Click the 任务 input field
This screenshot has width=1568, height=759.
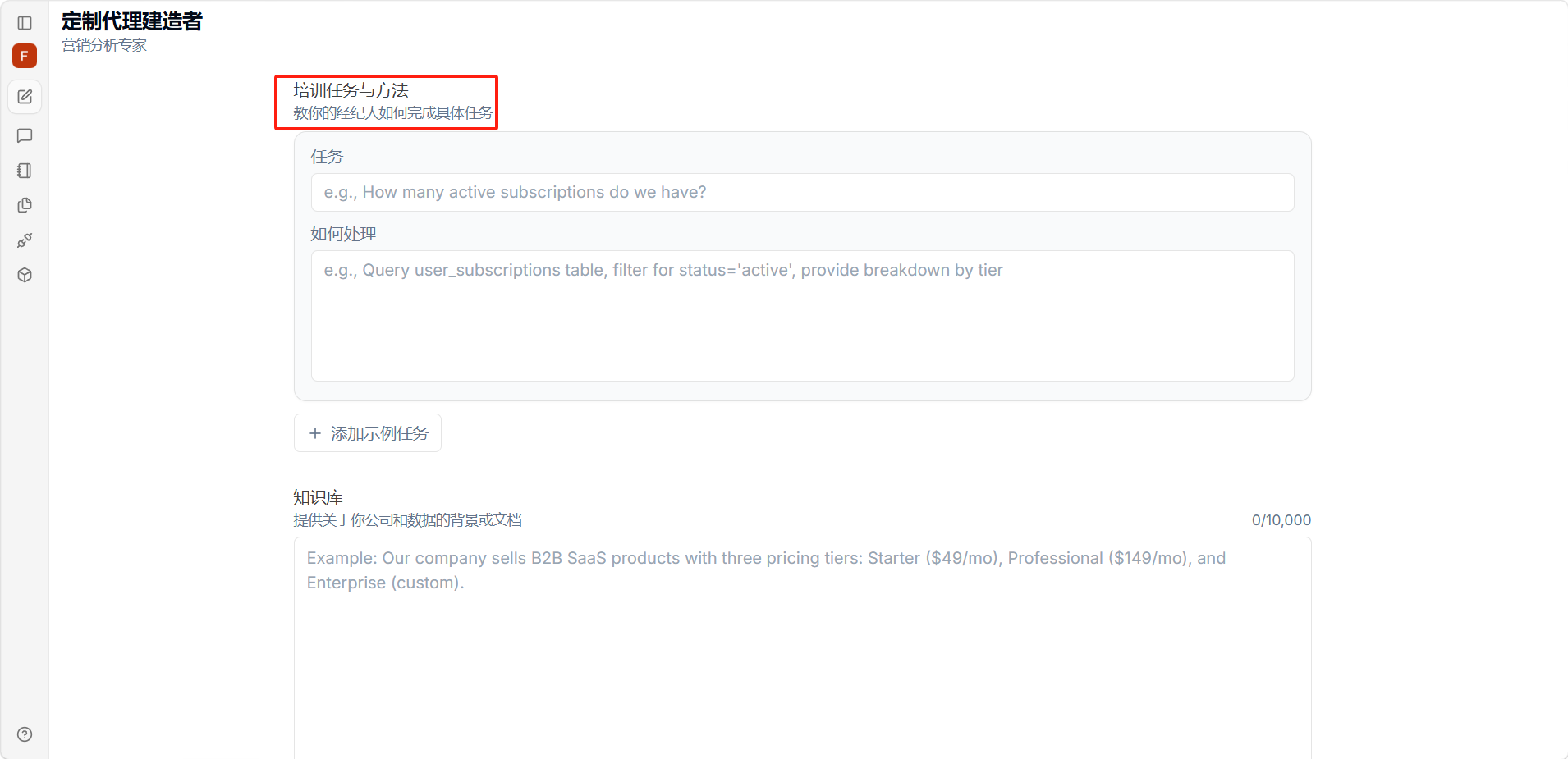coord(802,192)
